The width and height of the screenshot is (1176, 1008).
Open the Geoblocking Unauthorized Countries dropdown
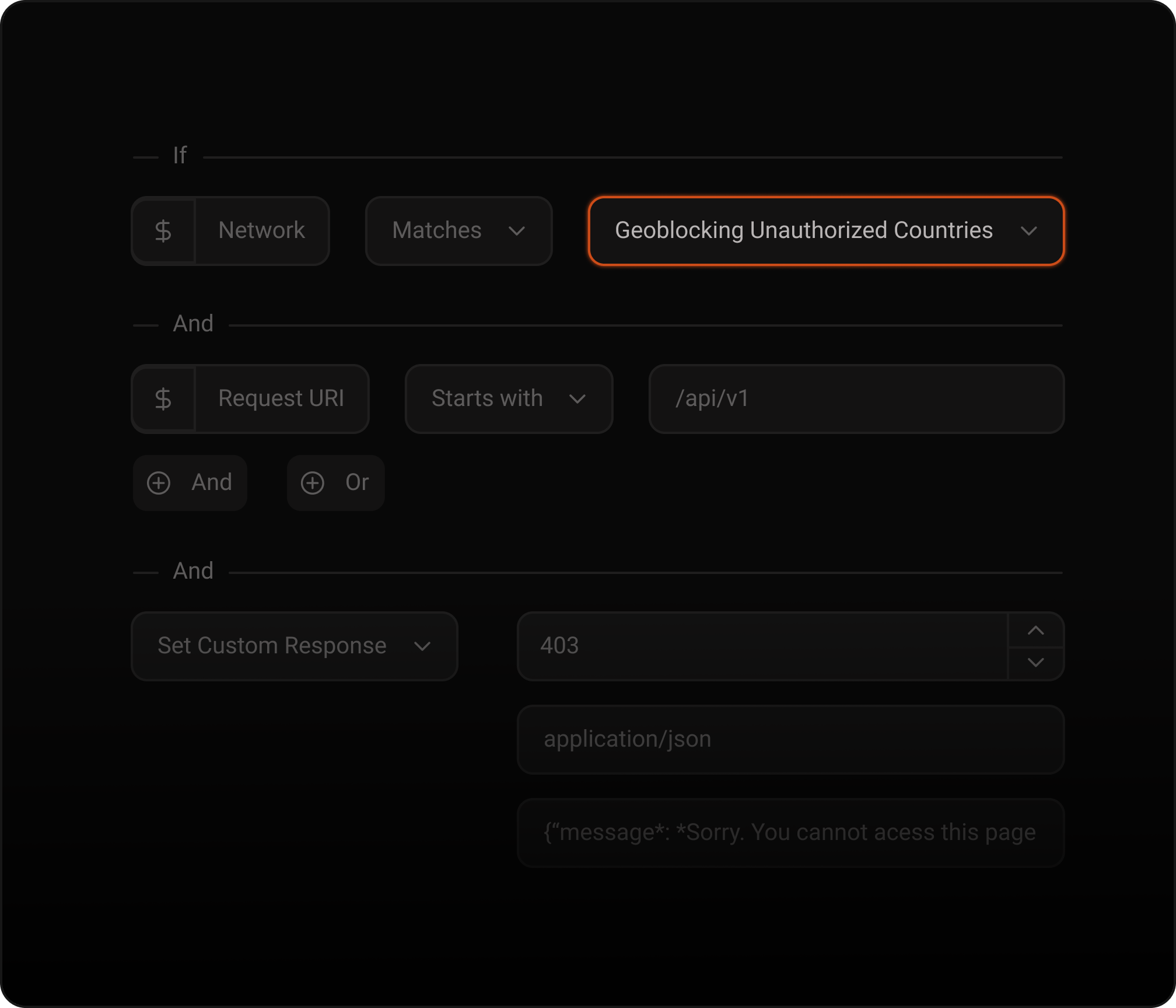(827, 231)
